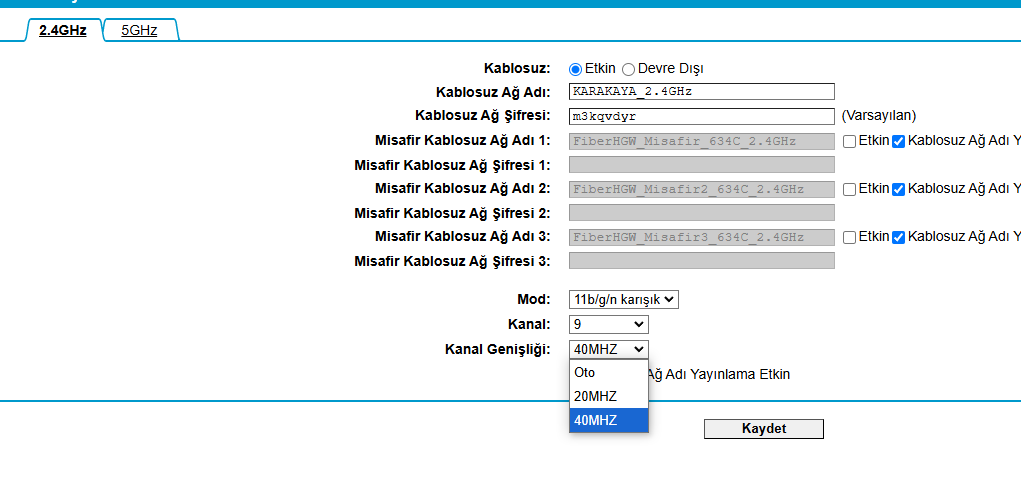The width and height of the screenshot is (1021, 497).
Task: Collapse the Kanal Genişliği dropdown
Action: coord(608,349)
